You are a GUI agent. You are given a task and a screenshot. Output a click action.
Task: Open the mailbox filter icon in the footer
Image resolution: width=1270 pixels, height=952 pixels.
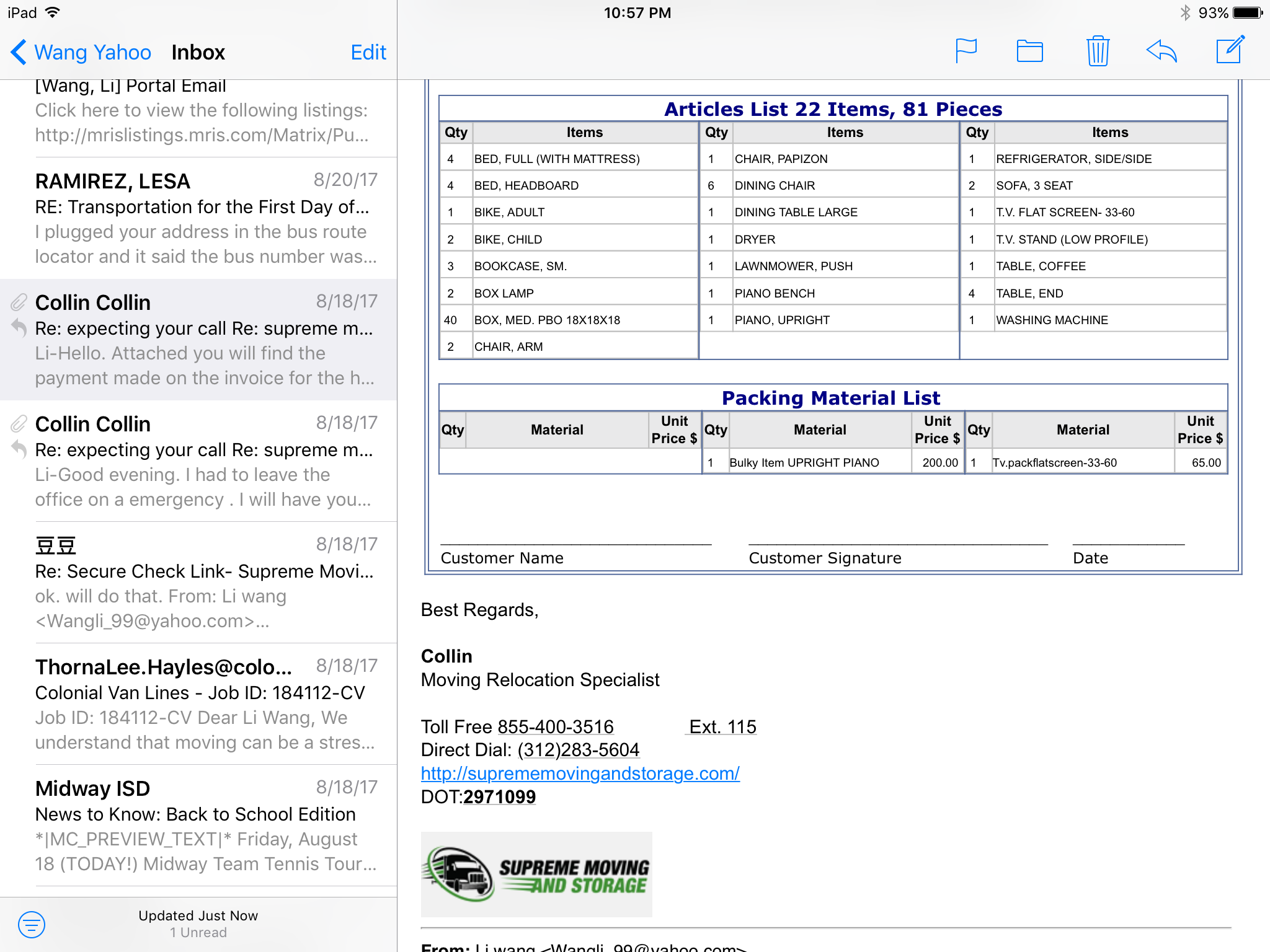(32, 925)
